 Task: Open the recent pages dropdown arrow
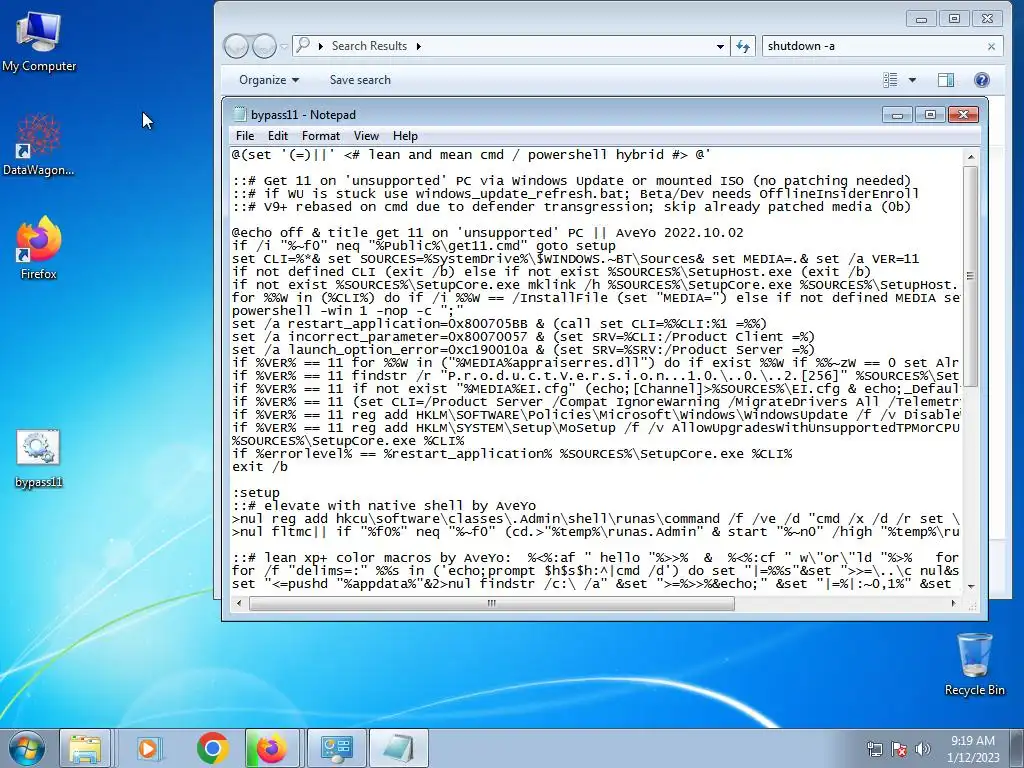(x=284, y=46)
